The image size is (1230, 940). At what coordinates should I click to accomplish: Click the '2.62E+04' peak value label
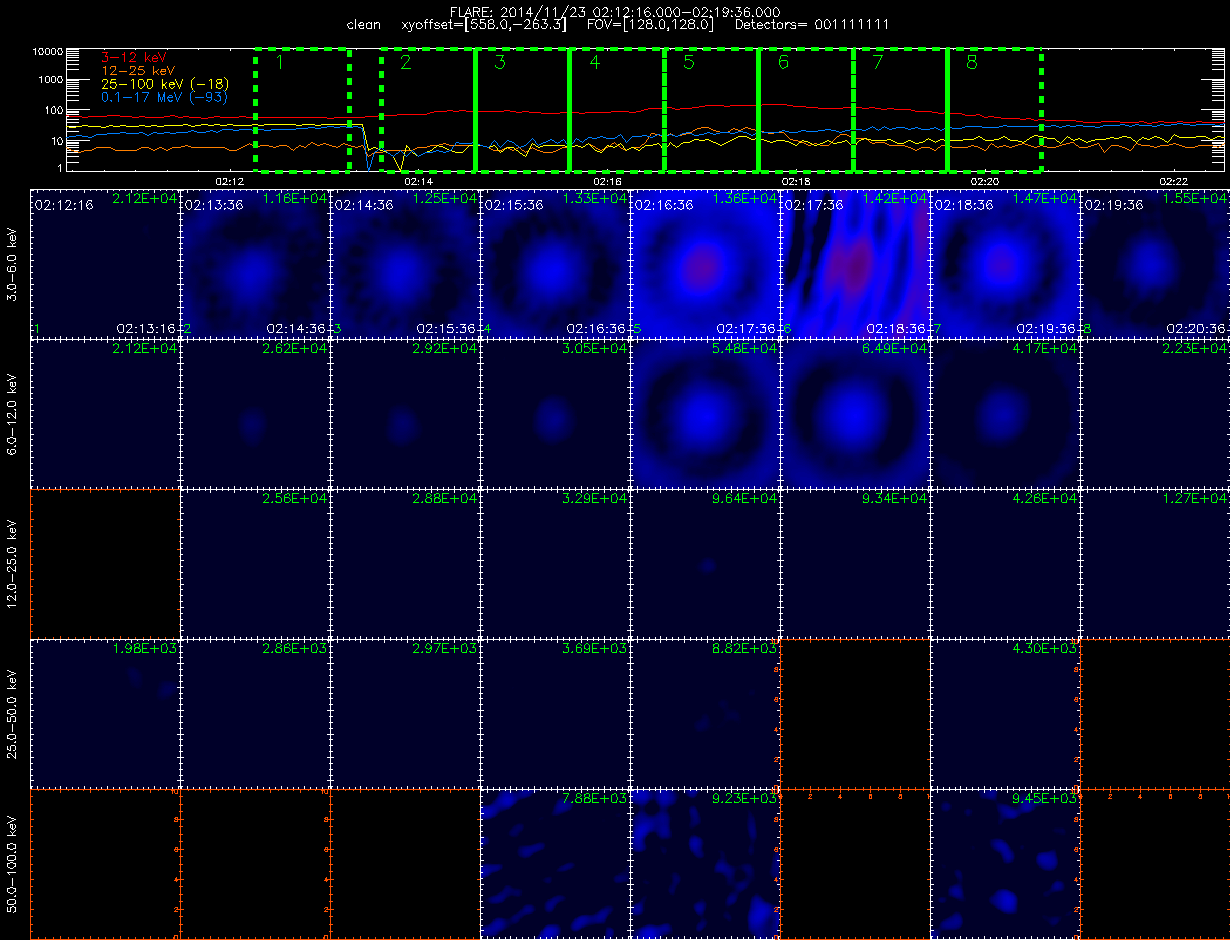295,349
